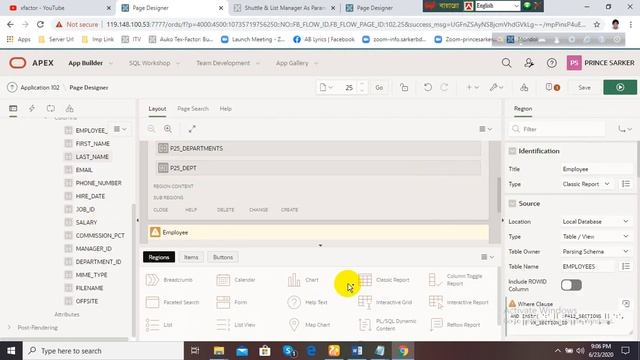
Task: Undo the last change
Action: tap(428, 87)
